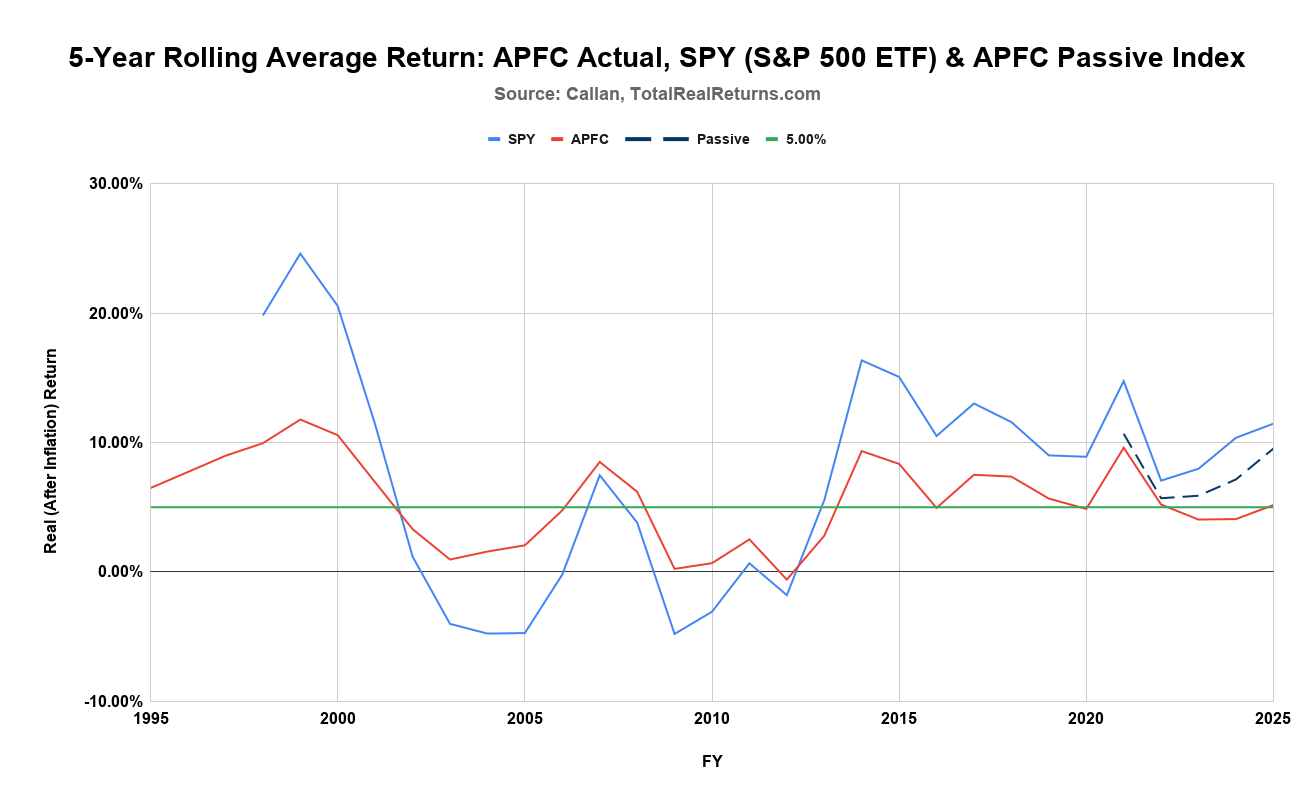Toggle the 5.00% legend label
The image size is (1314, 812).
805,140
